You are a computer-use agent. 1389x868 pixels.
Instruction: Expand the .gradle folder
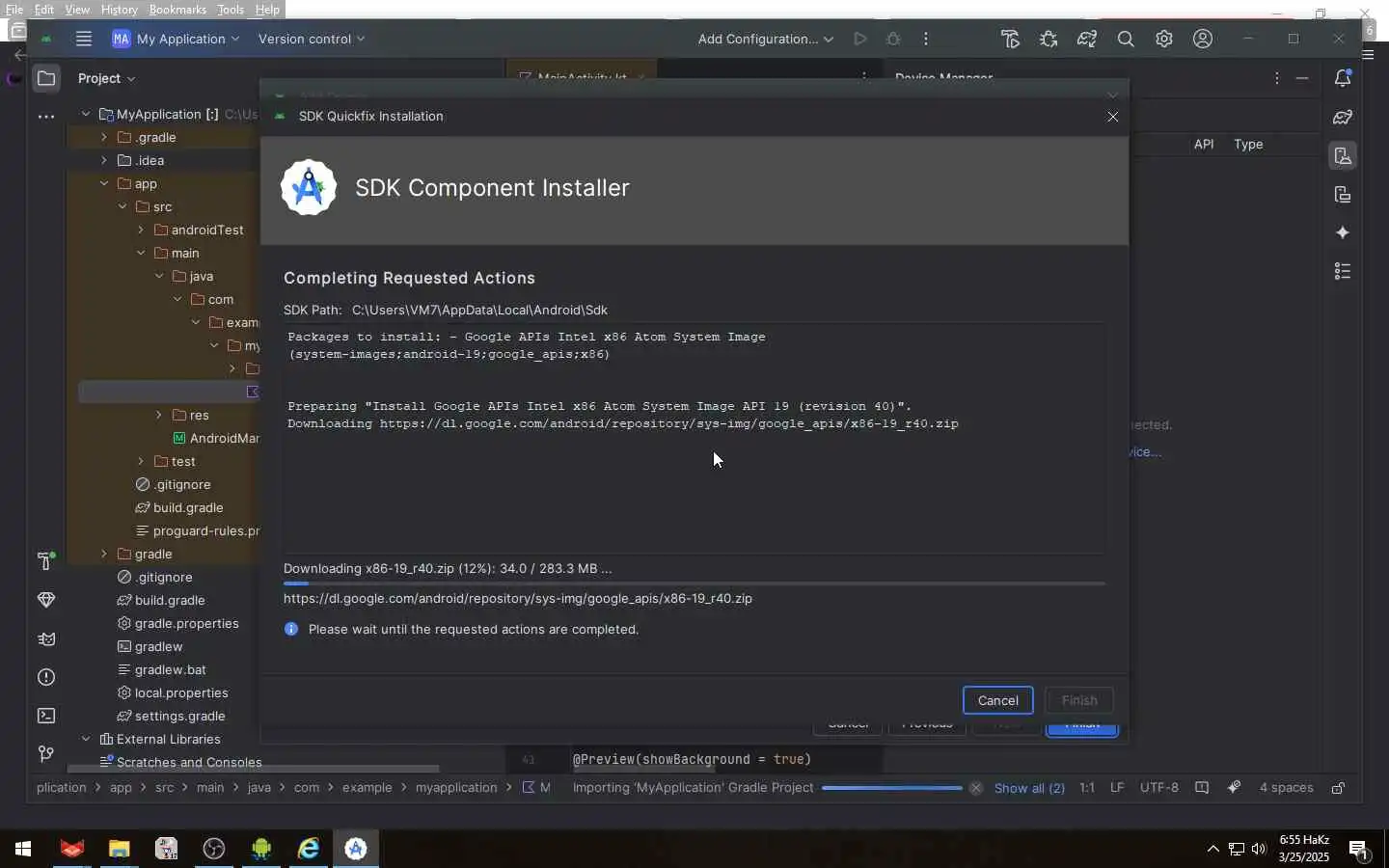click(x=104, y=137)
